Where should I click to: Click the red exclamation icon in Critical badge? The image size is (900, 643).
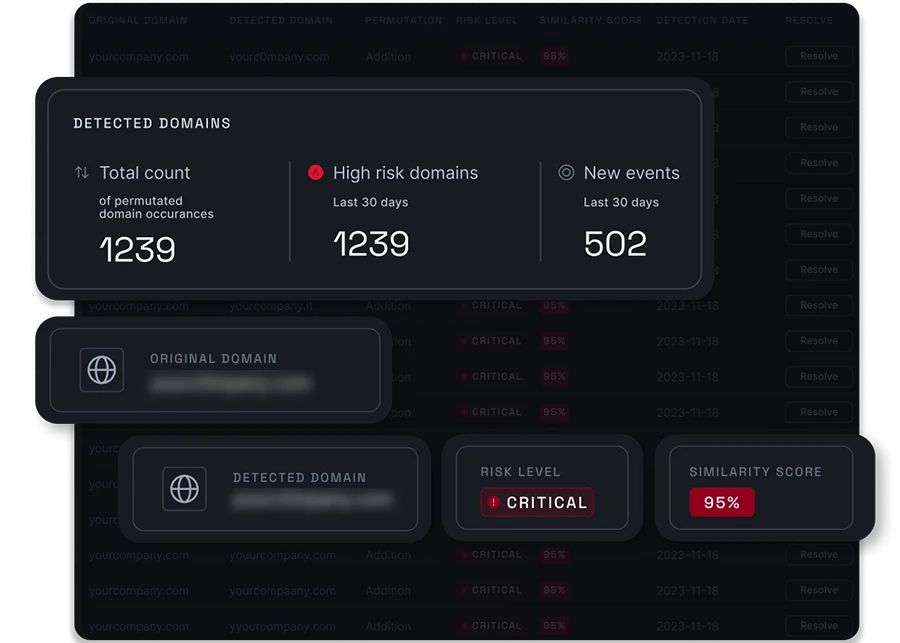pyautogui.click(x=493, y=503)
